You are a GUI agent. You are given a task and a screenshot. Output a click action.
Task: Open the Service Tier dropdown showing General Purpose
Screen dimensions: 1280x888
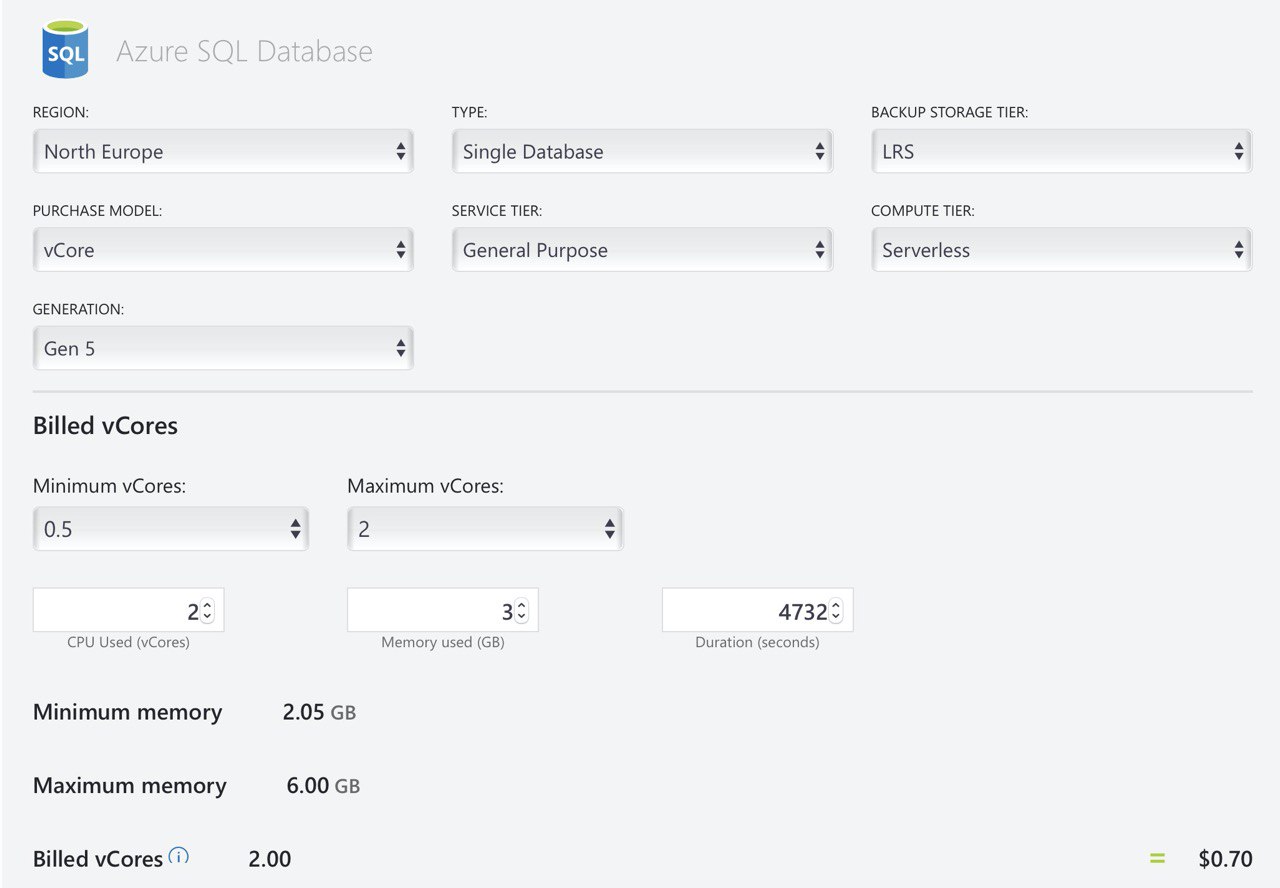642,250
